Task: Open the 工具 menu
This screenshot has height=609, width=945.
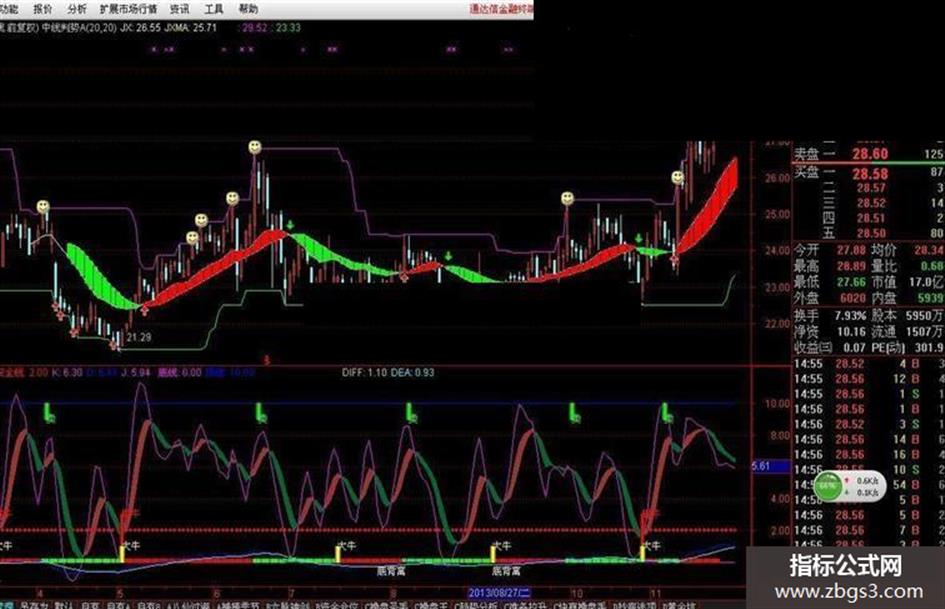Action: (214, 9)
